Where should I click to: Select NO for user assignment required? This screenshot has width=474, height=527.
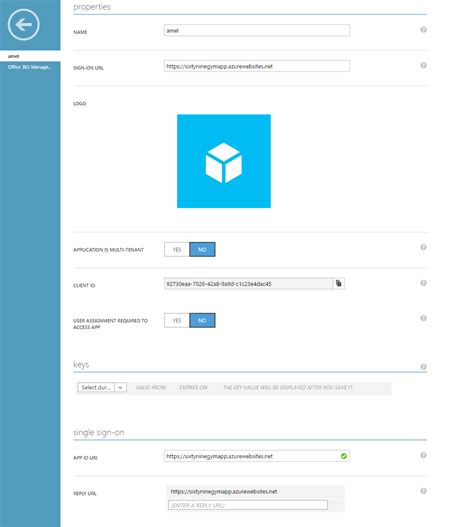click(x=202, y=320)
